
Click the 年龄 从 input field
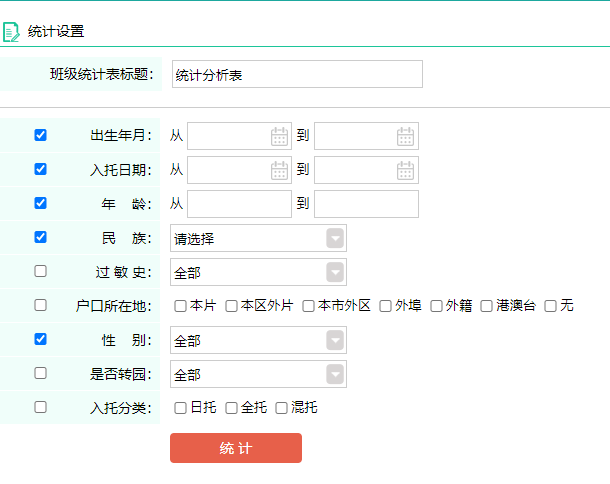(x=239, y=204)
